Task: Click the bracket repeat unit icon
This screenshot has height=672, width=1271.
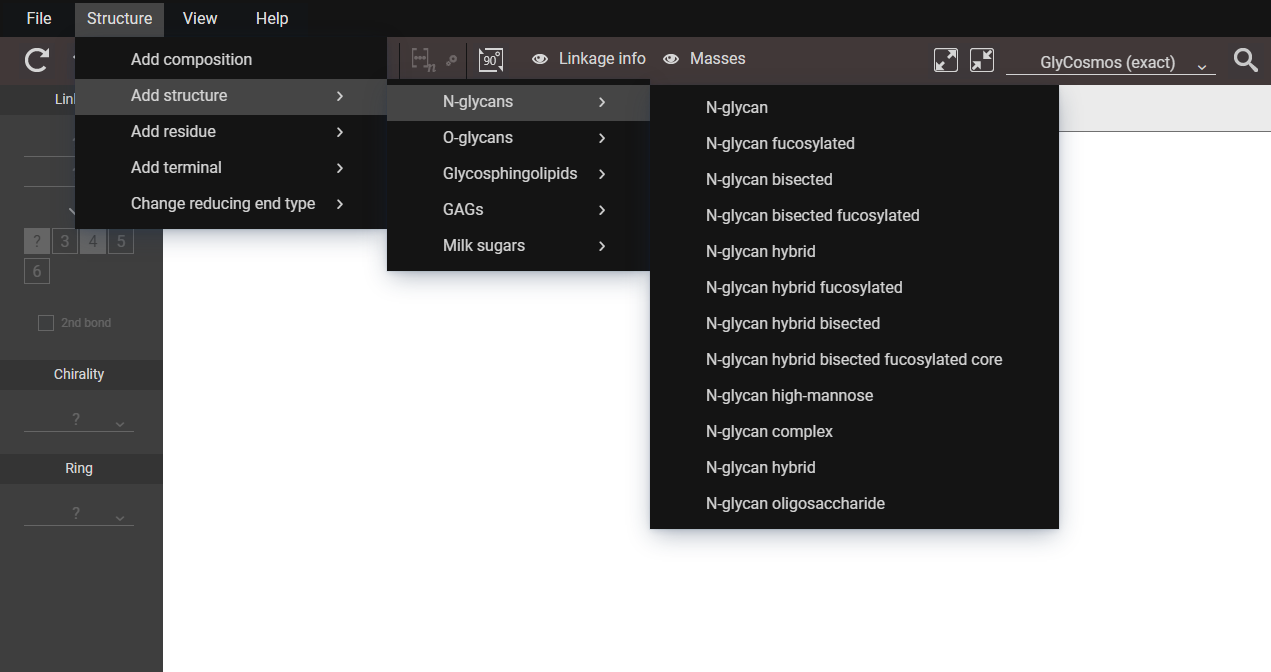Action: pyautogui.click(x=423, y=60)
